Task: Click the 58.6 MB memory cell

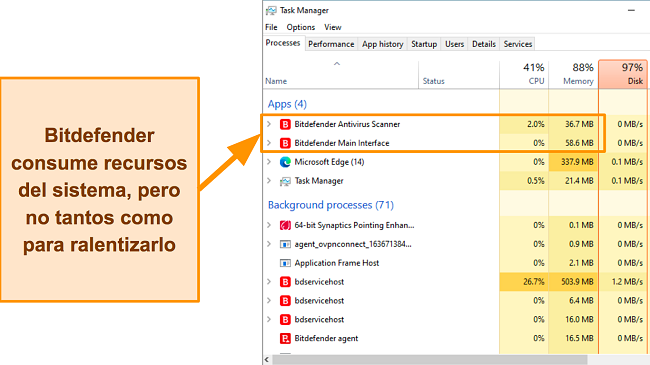Action: (574, 143)
